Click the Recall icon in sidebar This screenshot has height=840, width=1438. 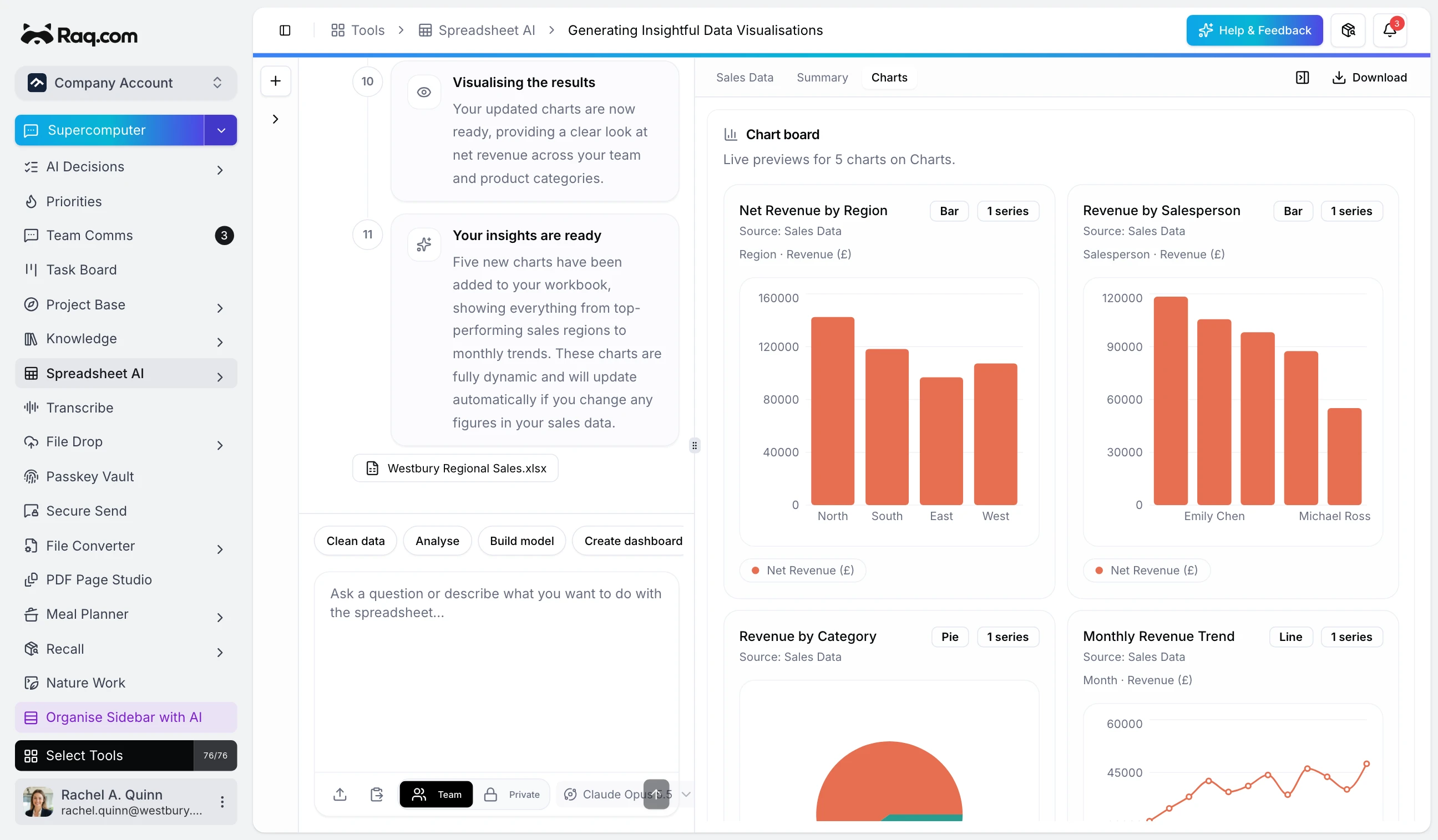(x=31, y=649)
